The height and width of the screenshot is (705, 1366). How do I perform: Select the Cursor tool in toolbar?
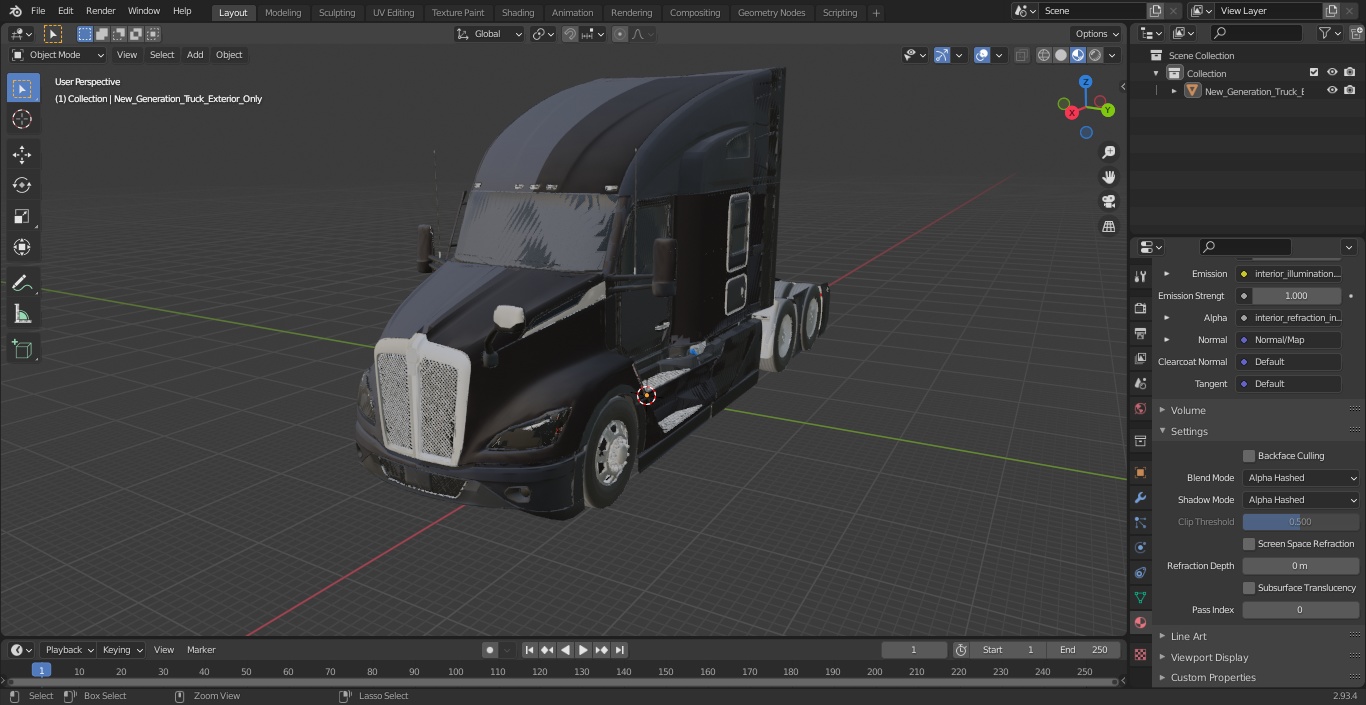(22, 119)
